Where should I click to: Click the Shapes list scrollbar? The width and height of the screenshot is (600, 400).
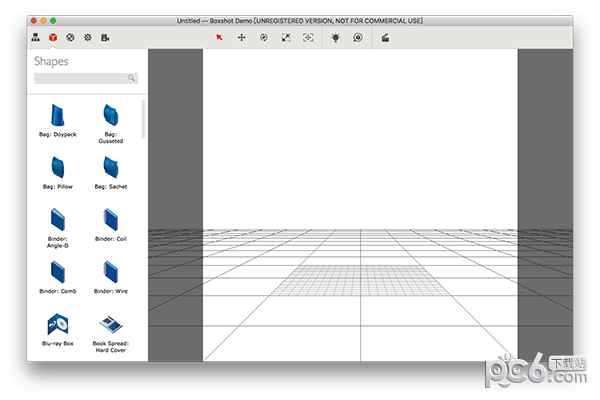(143, 119)
